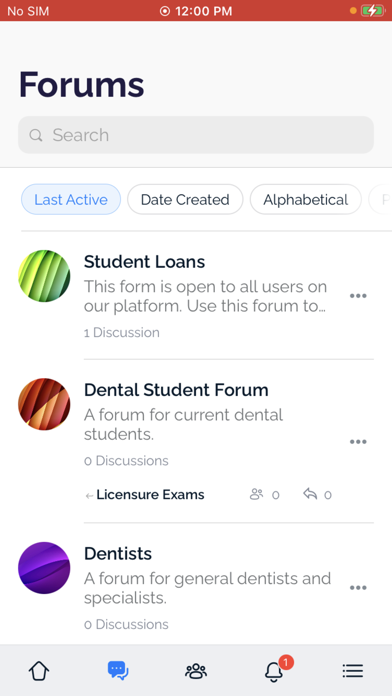Open options menu for Student Loans

pos(358,296)
